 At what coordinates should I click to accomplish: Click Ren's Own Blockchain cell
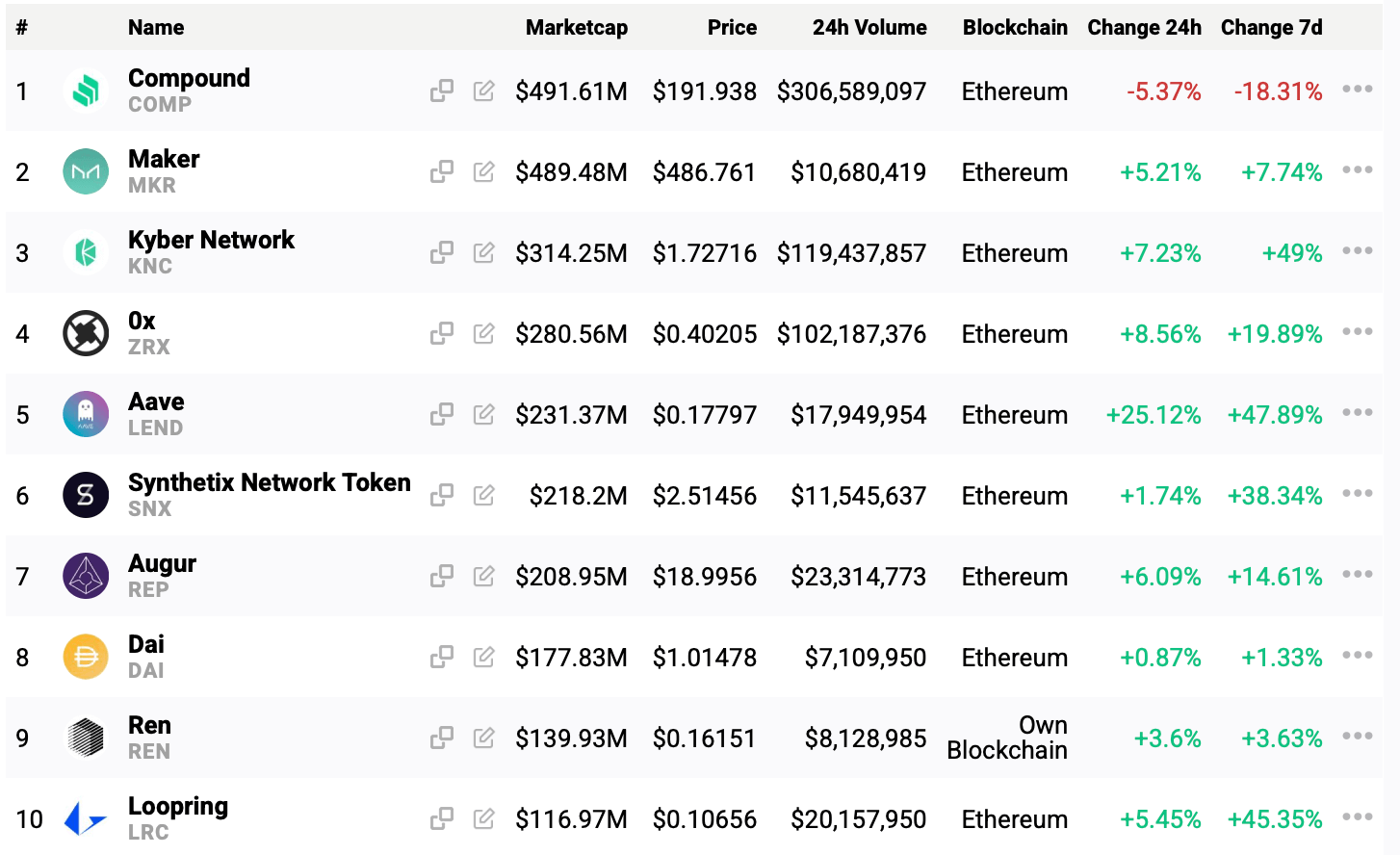pyautogui.click(x=1007, y=738)
